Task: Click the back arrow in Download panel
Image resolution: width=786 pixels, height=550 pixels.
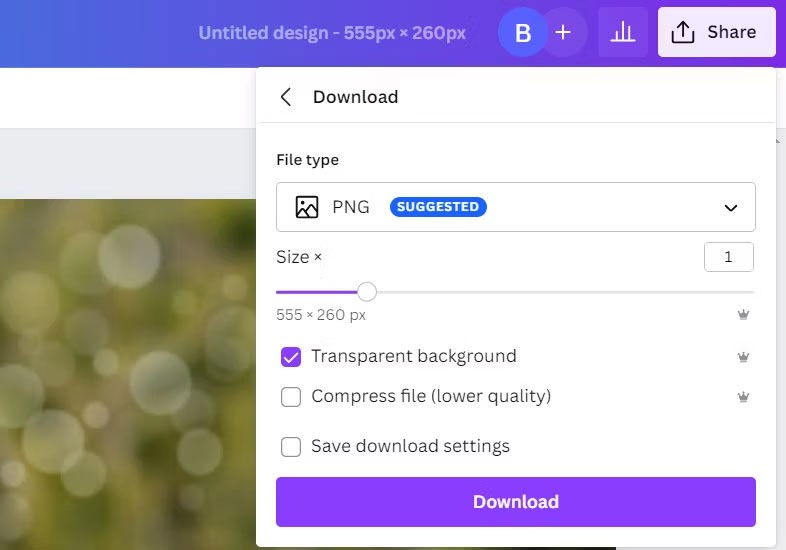Action: click(286, 97)
